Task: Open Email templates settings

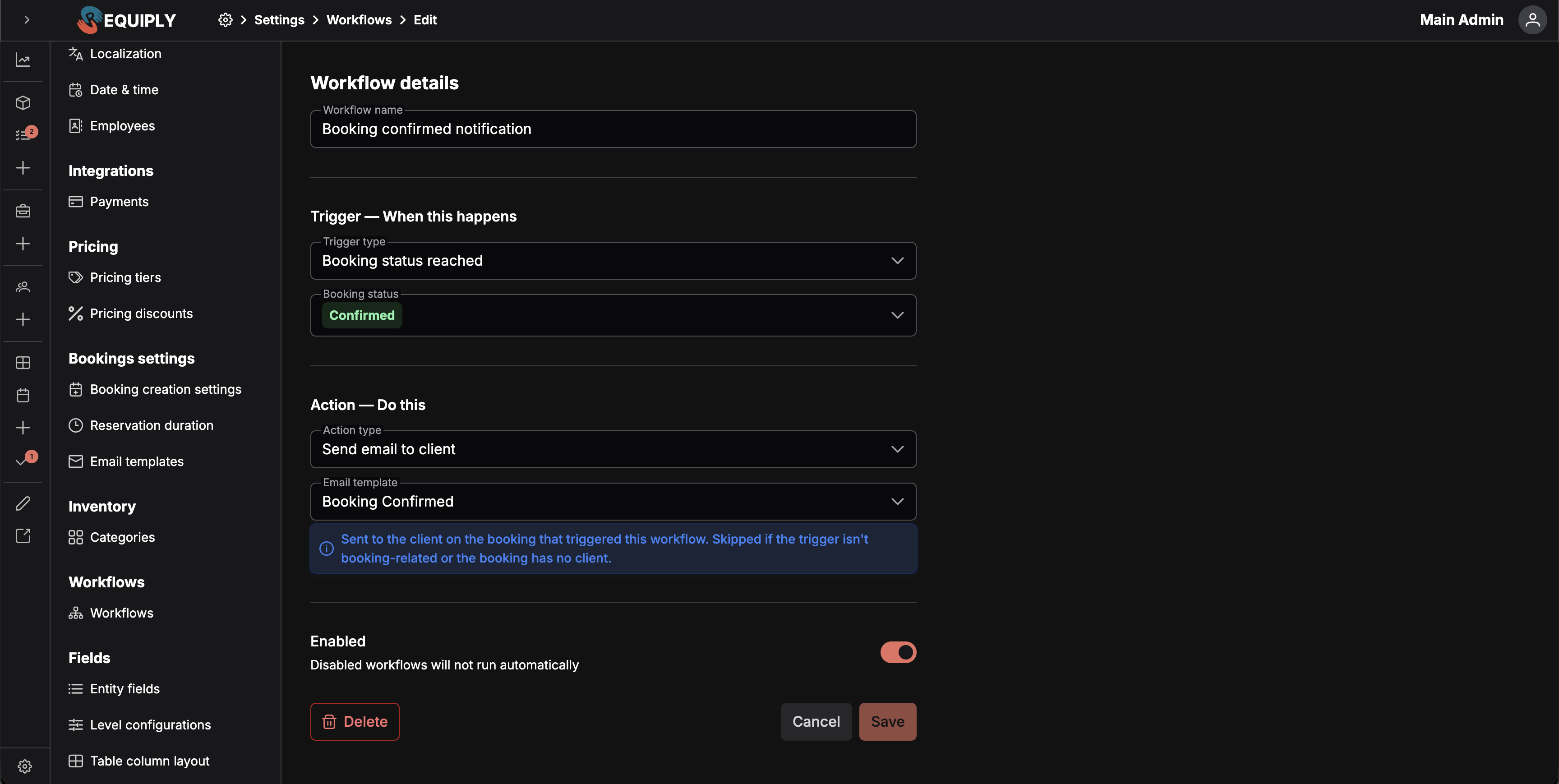Action: pos(126,461)
